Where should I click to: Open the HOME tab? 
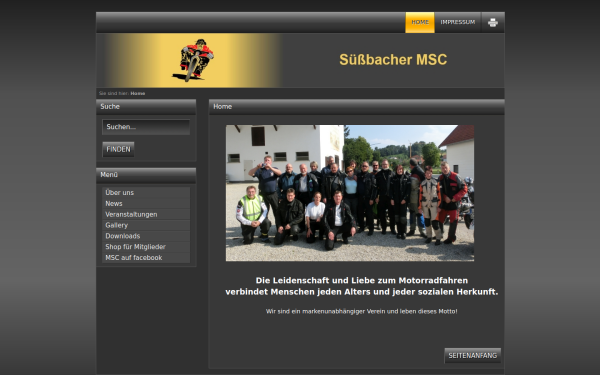420,22
